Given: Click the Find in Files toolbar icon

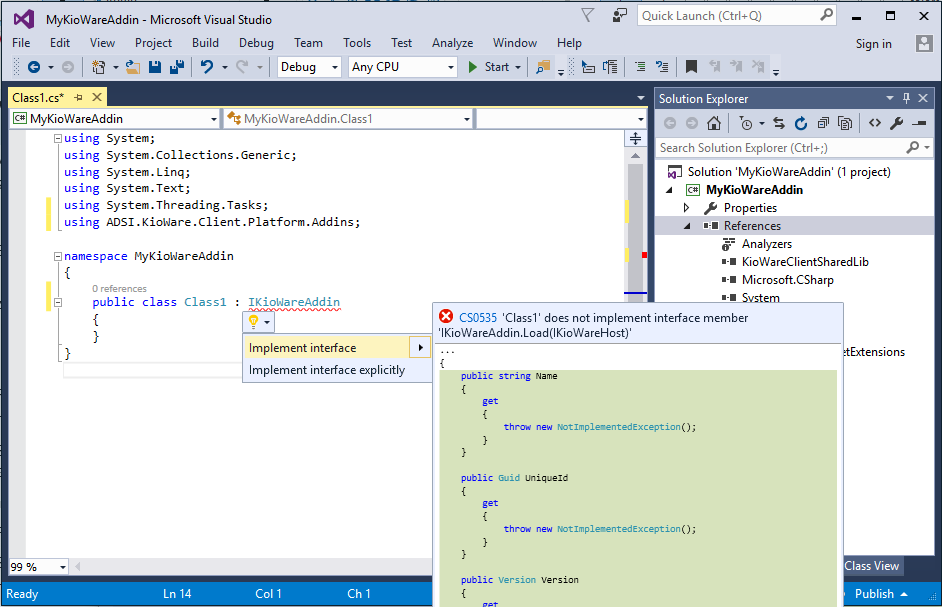Looking at the screenshot, I should click(543, 67).
